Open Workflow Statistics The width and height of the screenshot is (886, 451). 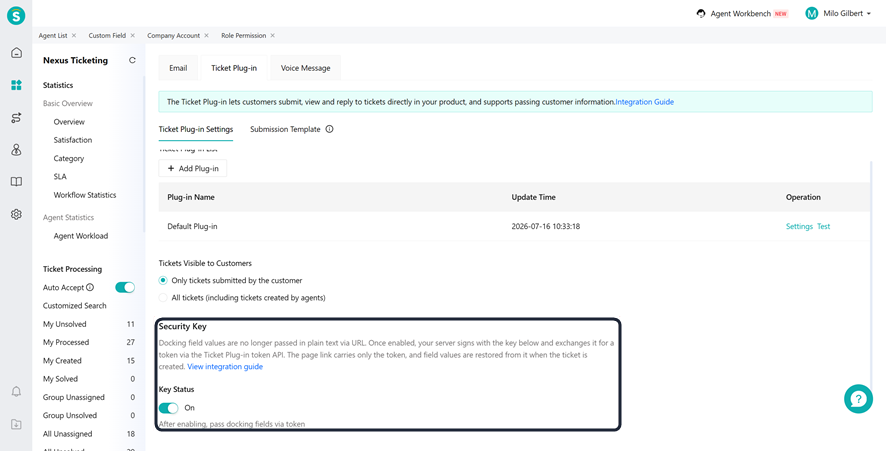pyautogui.click(x=85, y=195)
